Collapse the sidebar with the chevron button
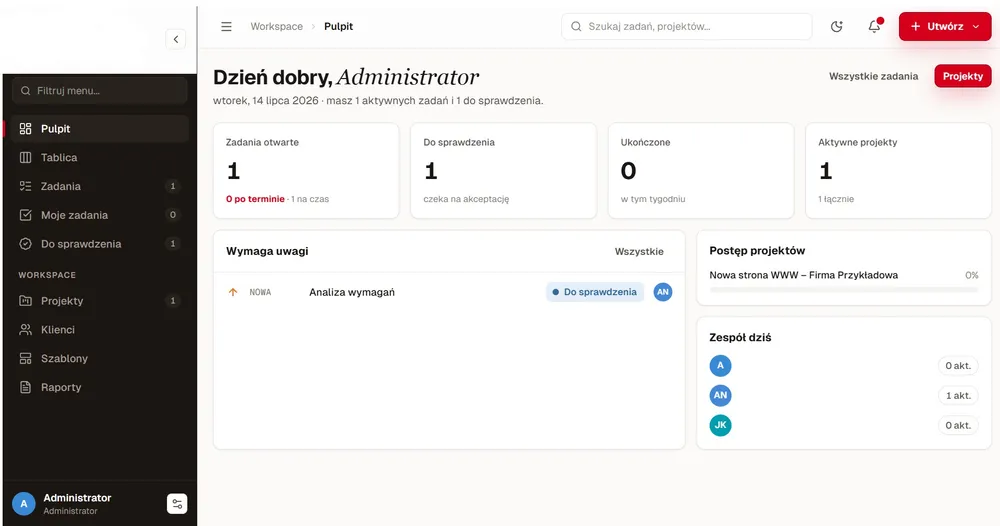Screen dimensions: 1000x526 click(175, 39)
